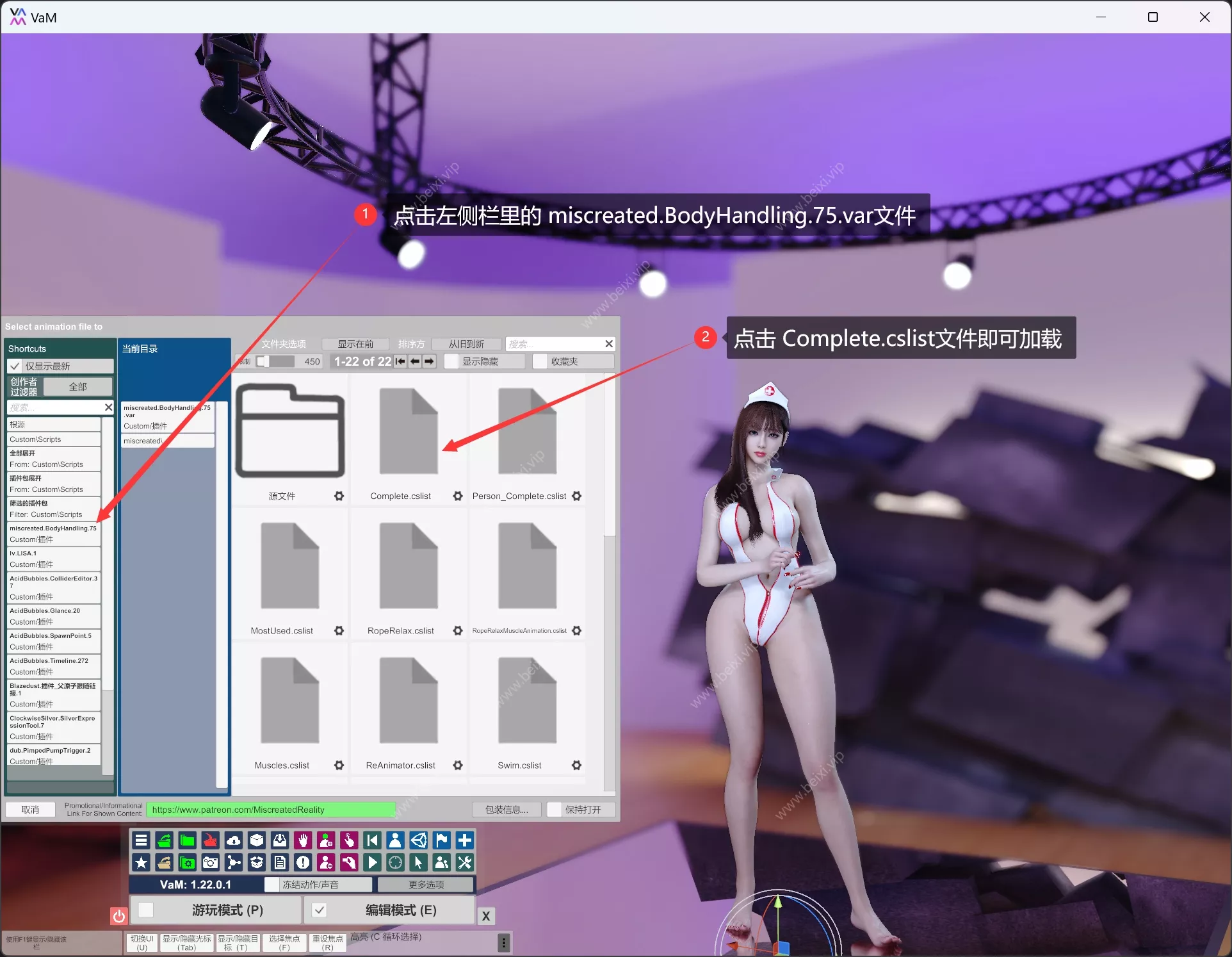
Task: Click the Unity logo icon
Action: tap(418, 840)
